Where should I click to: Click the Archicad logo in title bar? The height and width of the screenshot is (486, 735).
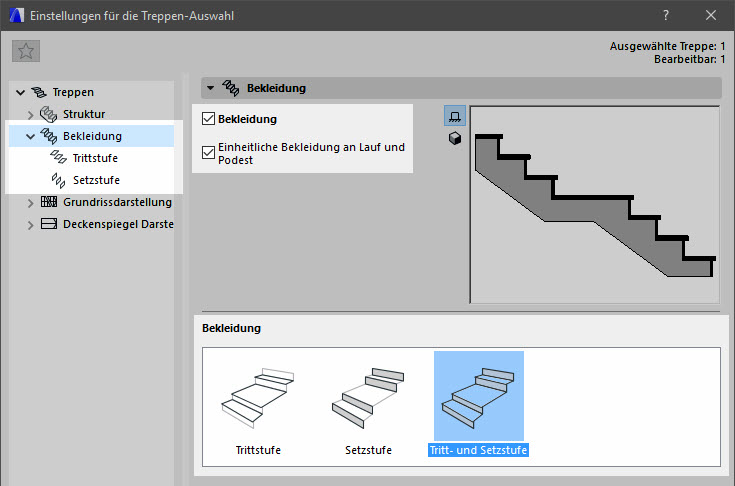(x=16, y=15)
